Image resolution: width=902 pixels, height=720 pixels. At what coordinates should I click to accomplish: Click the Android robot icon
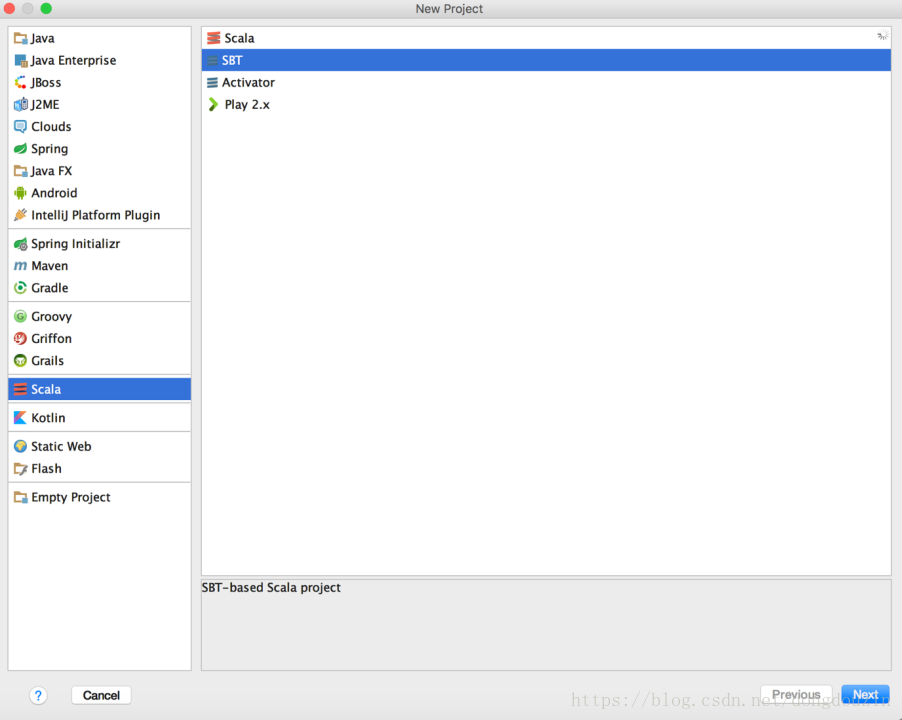21,193
